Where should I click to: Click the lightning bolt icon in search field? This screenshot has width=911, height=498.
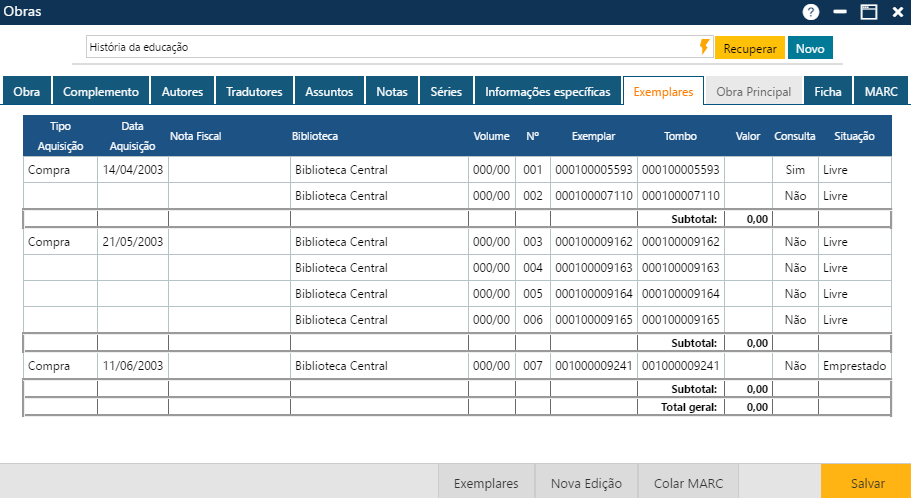point(704,47)
